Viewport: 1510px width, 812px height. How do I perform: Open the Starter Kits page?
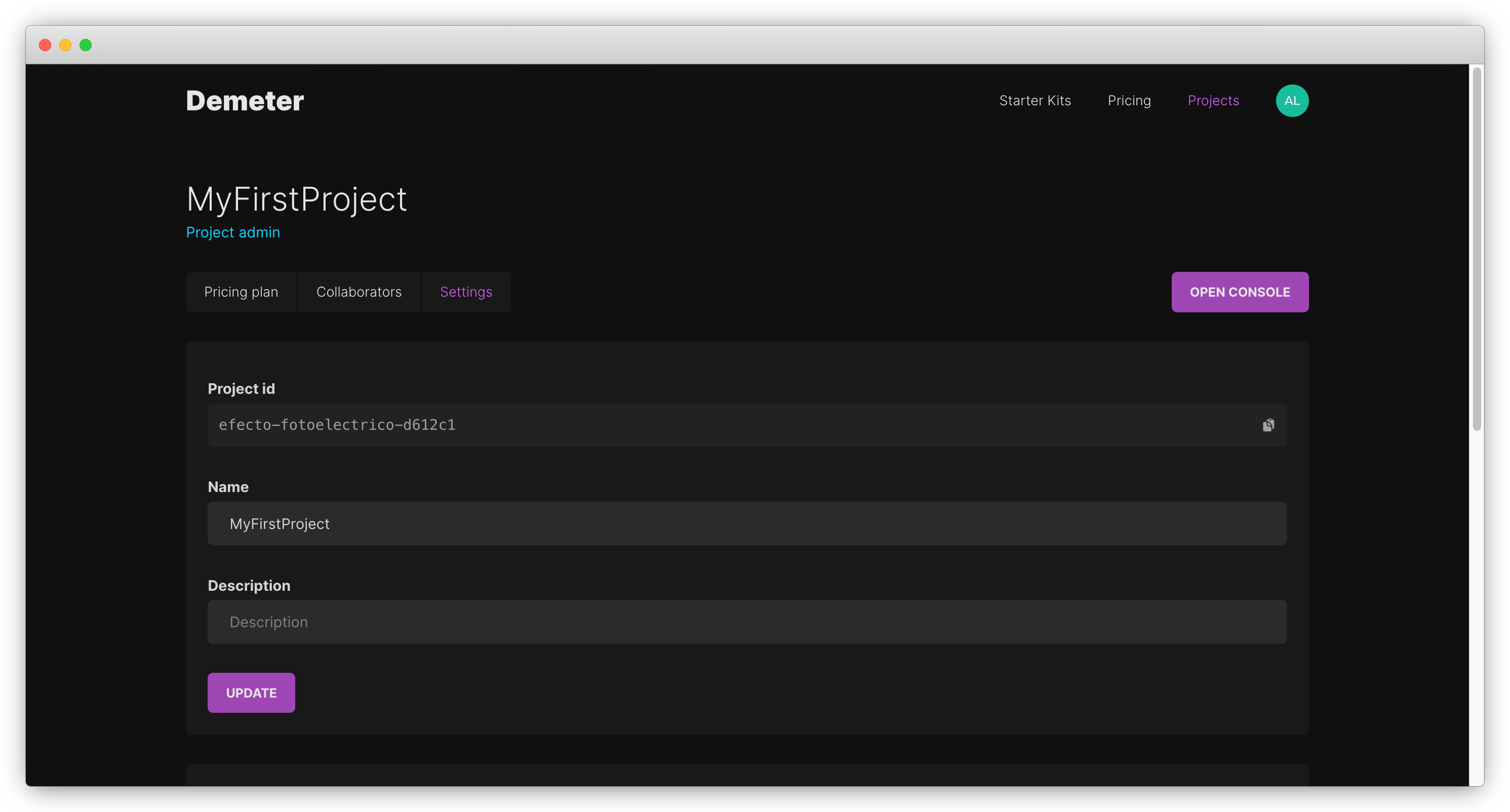coord(1035,101)
